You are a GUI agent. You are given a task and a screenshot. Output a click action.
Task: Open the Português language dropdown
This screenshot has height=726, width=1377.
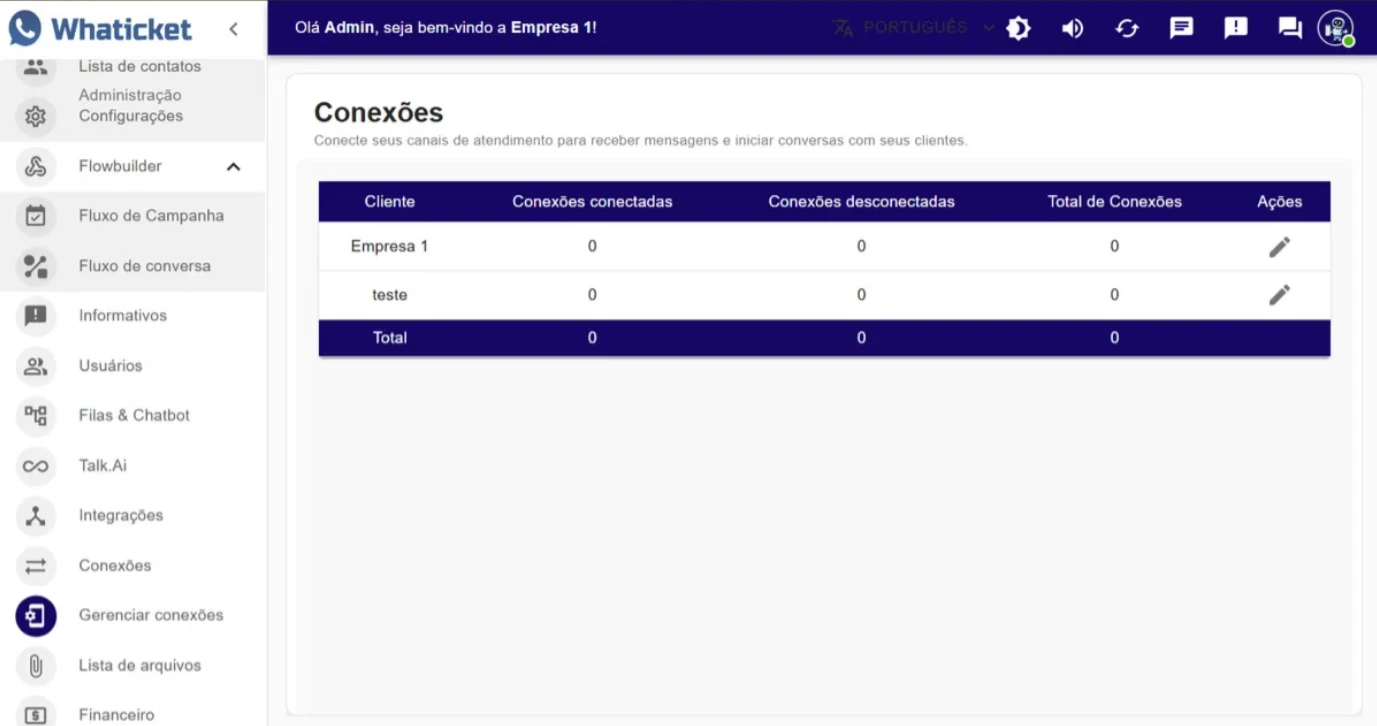pyautogui.click(x=914, y=28)
